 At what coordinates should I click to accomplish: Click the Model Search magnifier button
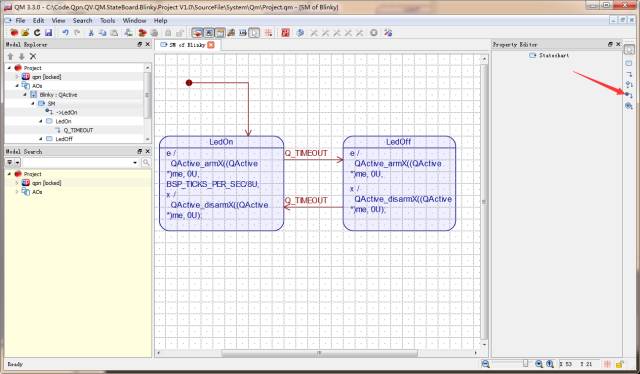146,163
